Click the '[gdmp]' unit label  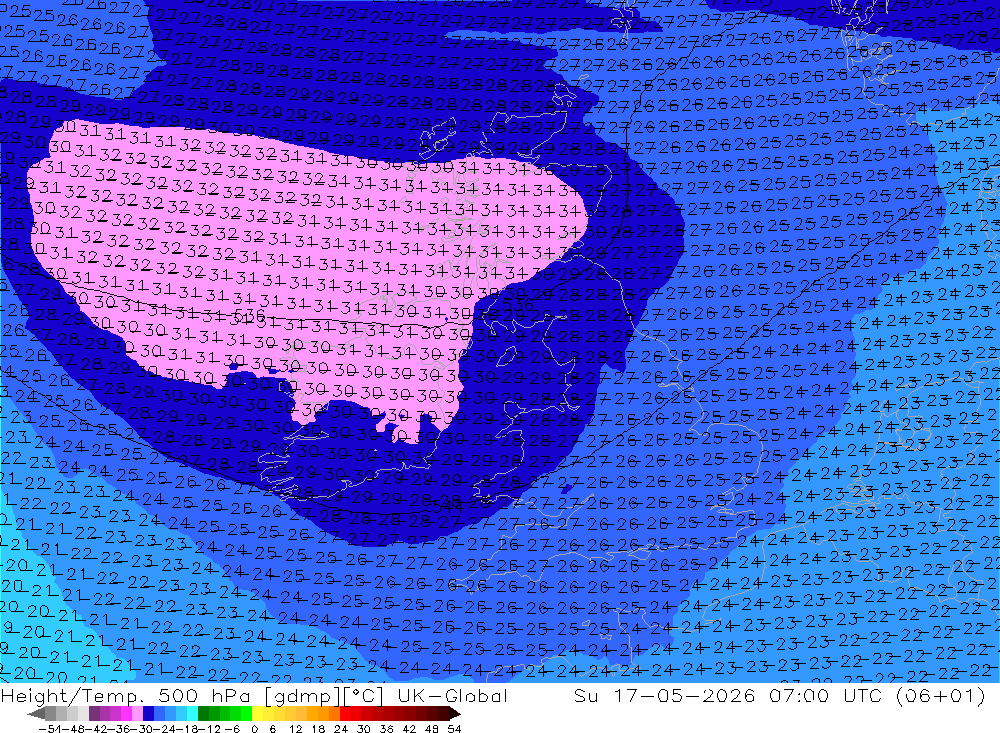(300, 696)
